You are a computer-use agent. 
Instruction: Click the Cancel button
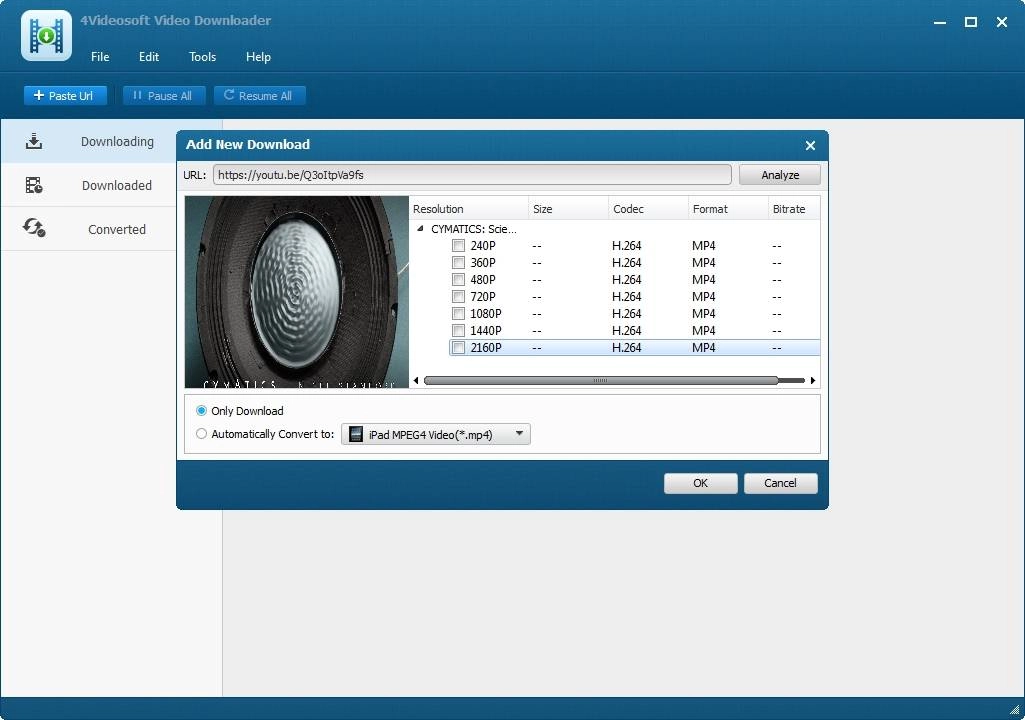point(781,483)
